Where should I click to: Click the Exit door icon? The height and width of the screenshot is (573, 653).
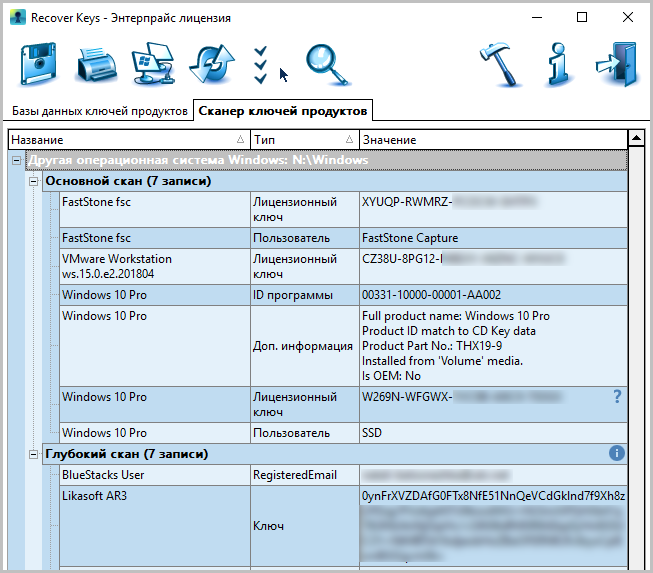point(617,64)
